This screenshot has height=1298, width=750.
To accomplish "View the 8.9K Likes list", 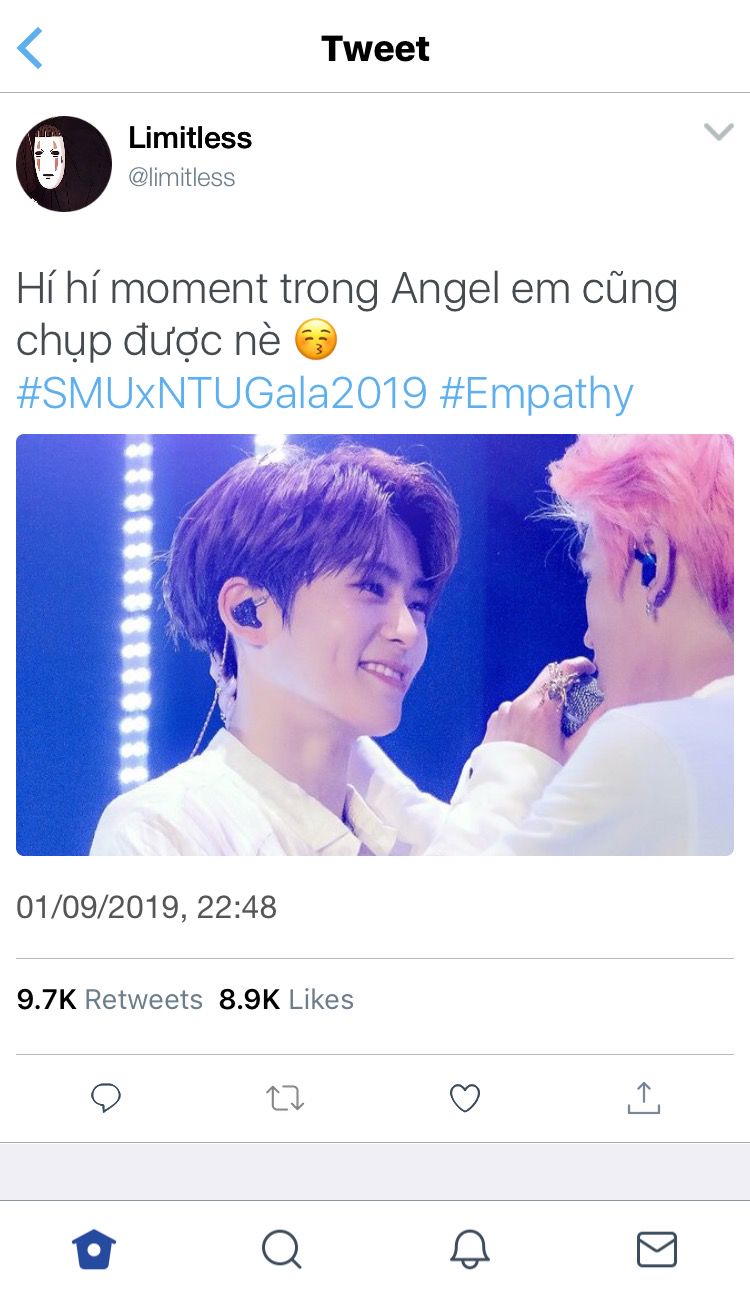I will click(286, 999).
